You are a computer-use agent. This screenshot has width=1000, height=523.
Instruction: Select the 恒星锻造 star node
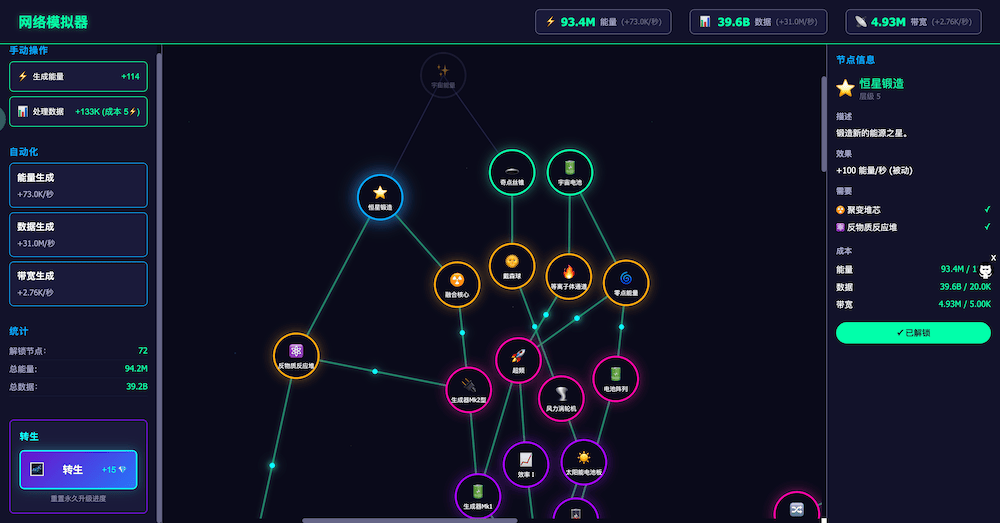[380, 196]
